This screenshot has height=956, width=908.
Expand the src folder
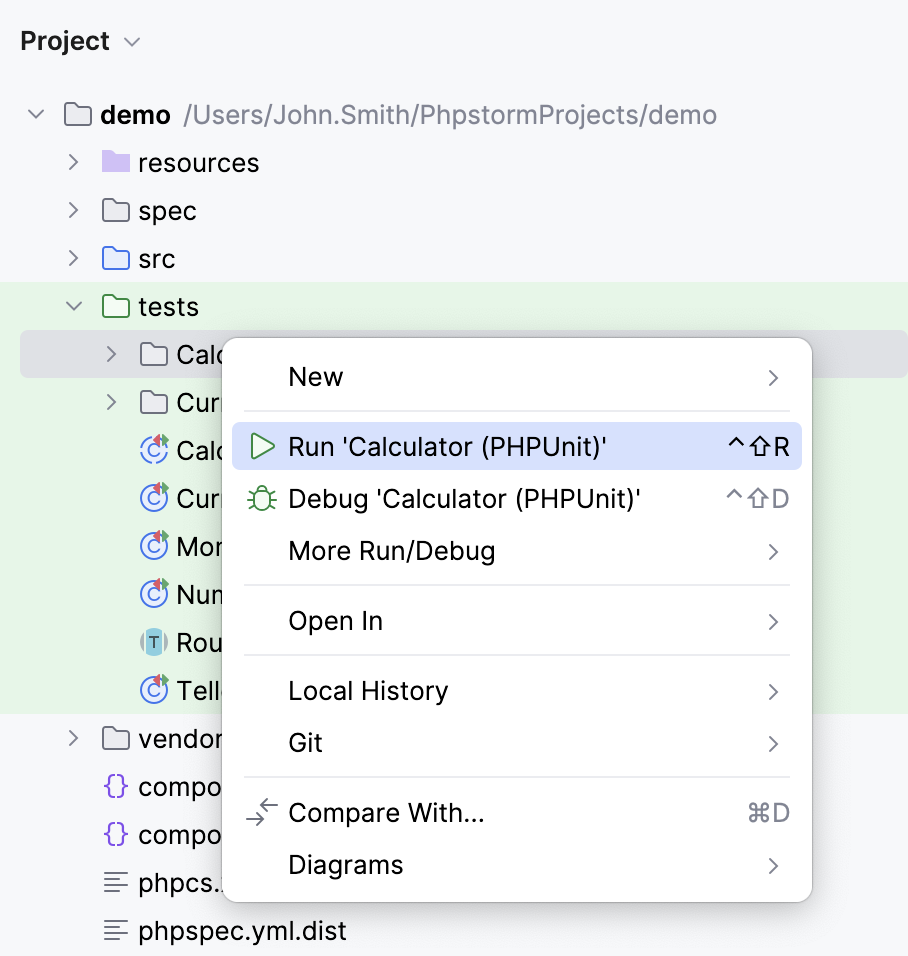pos(73,258)
